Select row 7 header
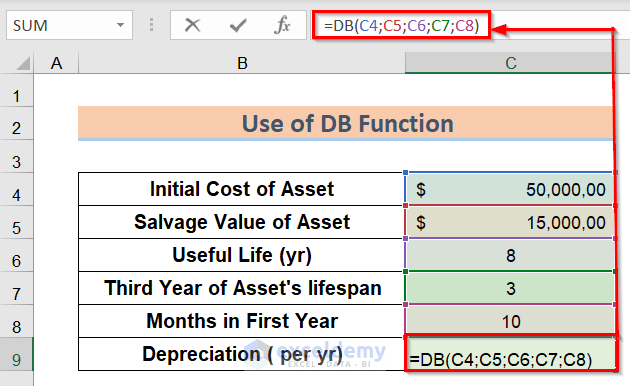Screen dimensions: 630x386 pyautogui.click(x=16, y=288)
